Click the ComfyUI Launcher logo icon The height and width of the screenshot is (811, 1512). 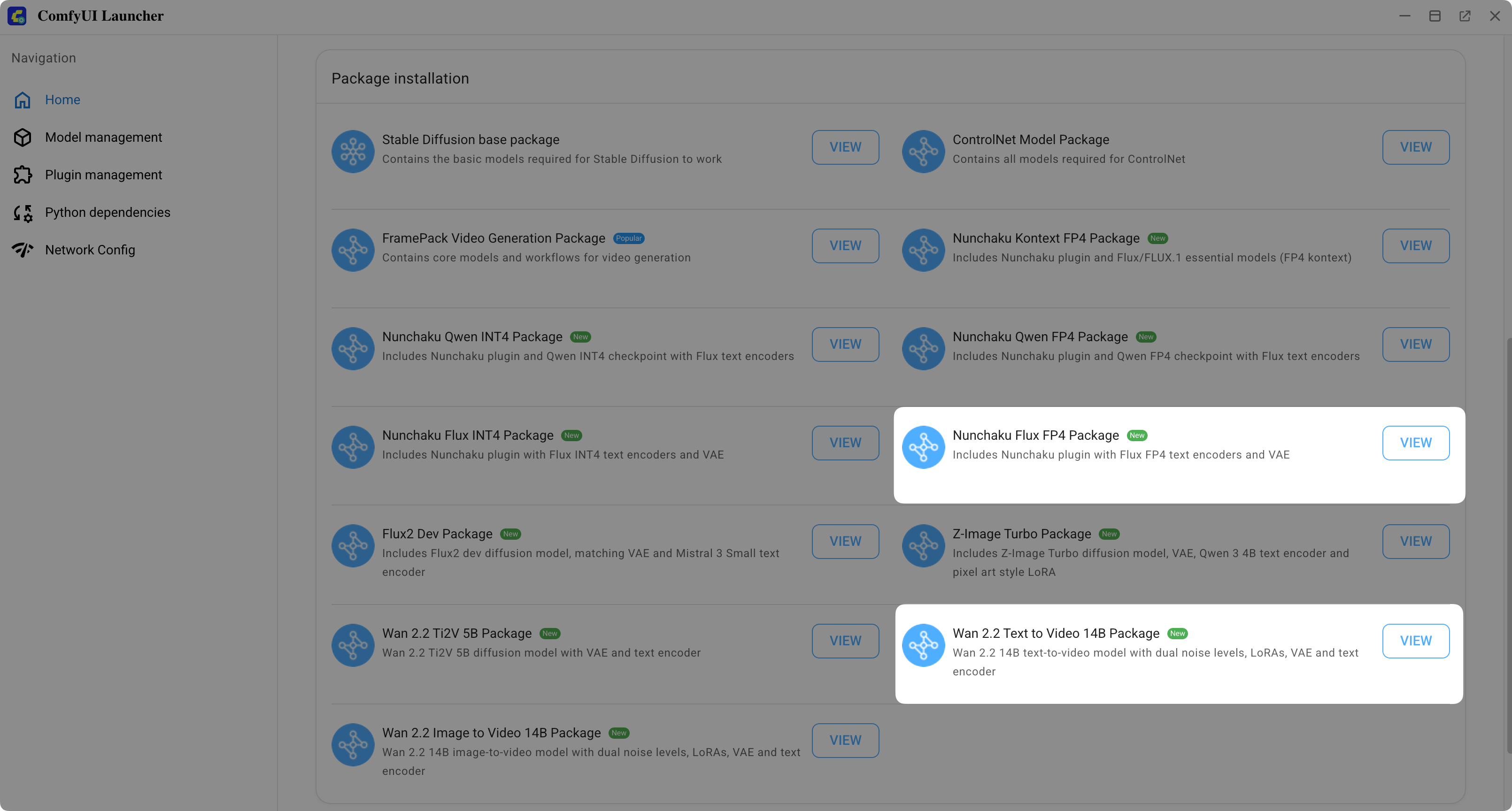(17, 16)
